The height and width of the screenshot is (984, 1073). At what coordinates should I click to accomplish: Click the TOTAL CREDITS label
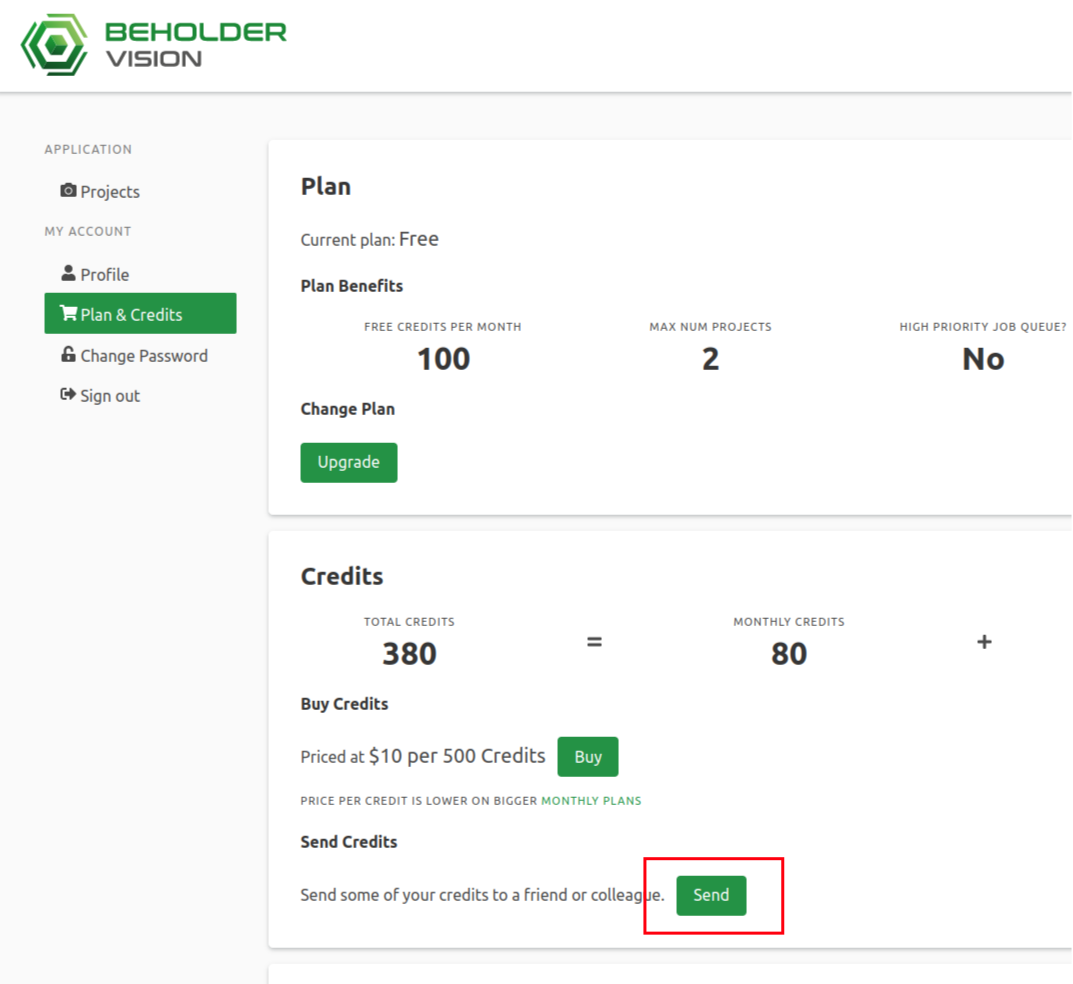(409, 622)
